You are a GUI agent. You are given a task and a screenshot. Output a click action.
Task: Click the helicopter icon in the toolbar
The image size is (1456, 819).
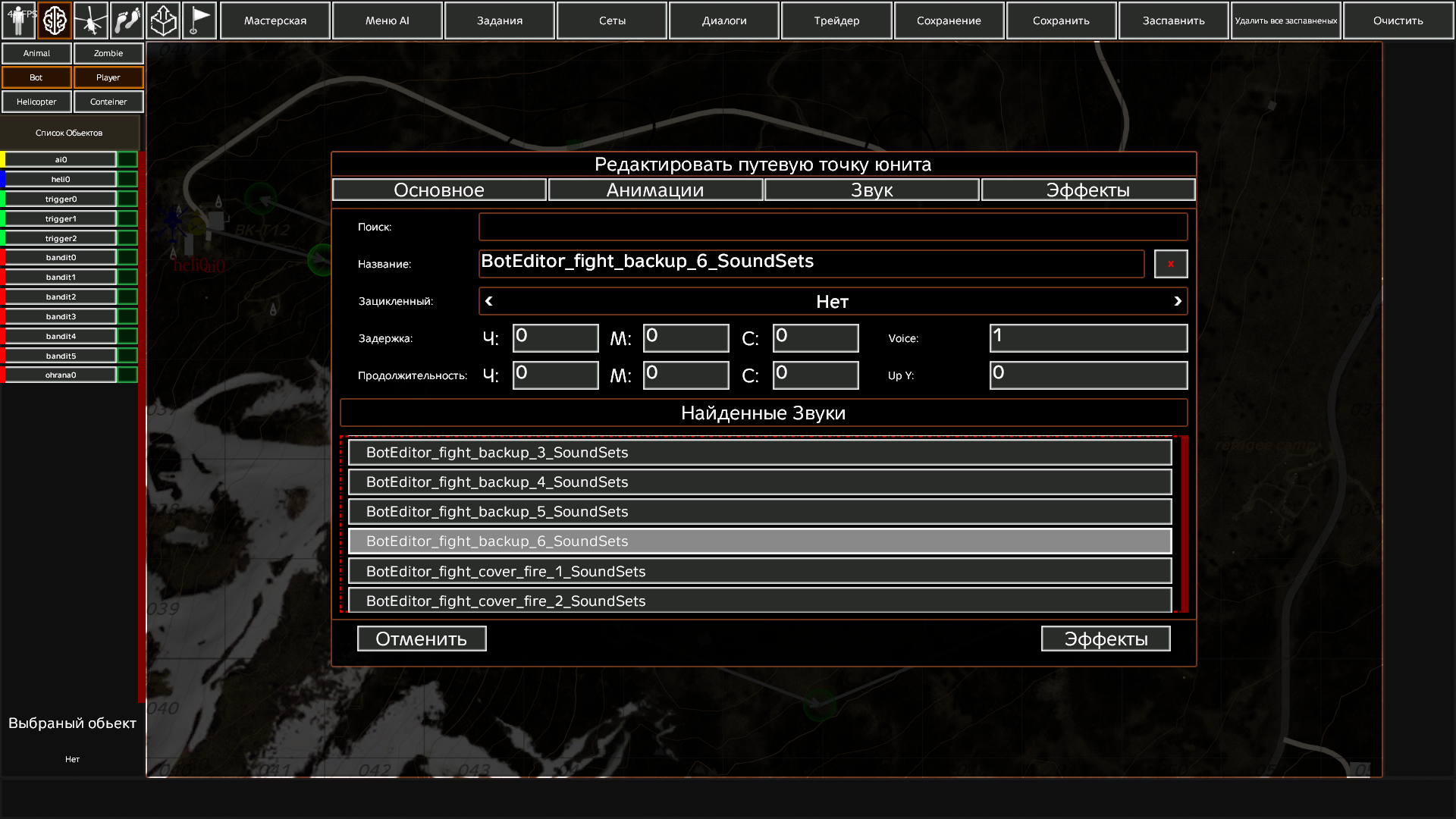pyautogui.click(x=90, y=20)
